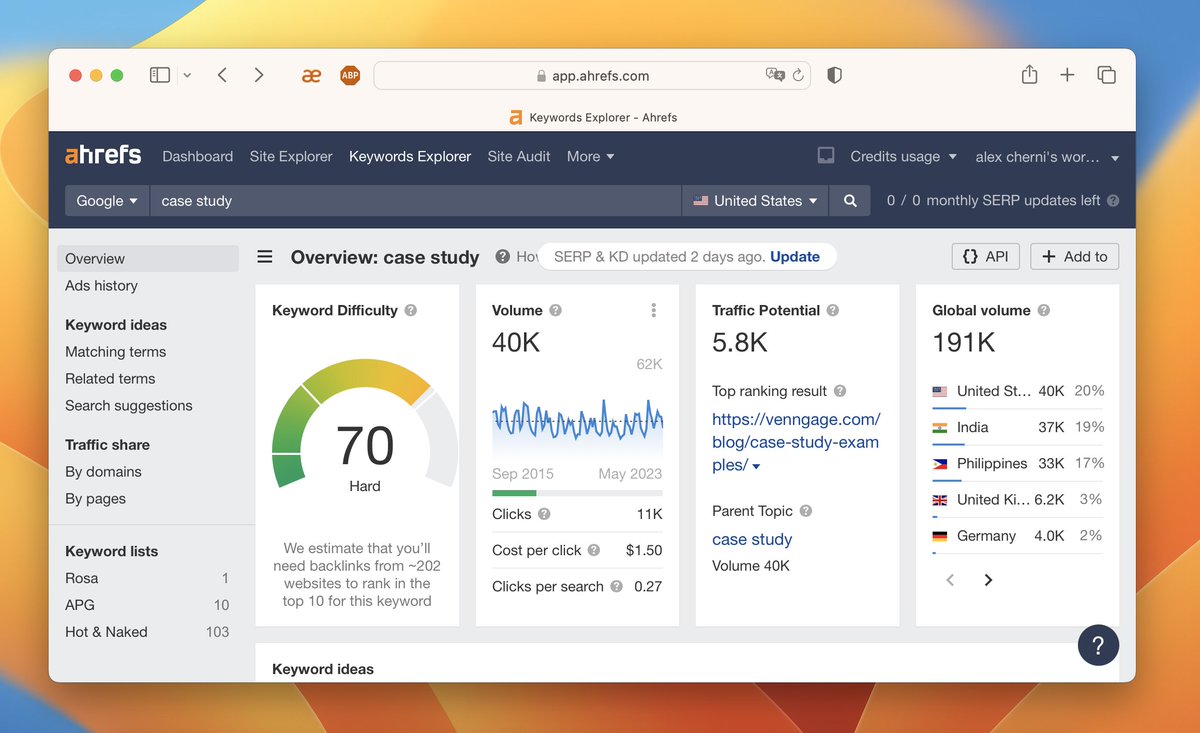Open the Safari share icon
The width and height of the screenshot is (1200, 733).
tap(1029, 75)
